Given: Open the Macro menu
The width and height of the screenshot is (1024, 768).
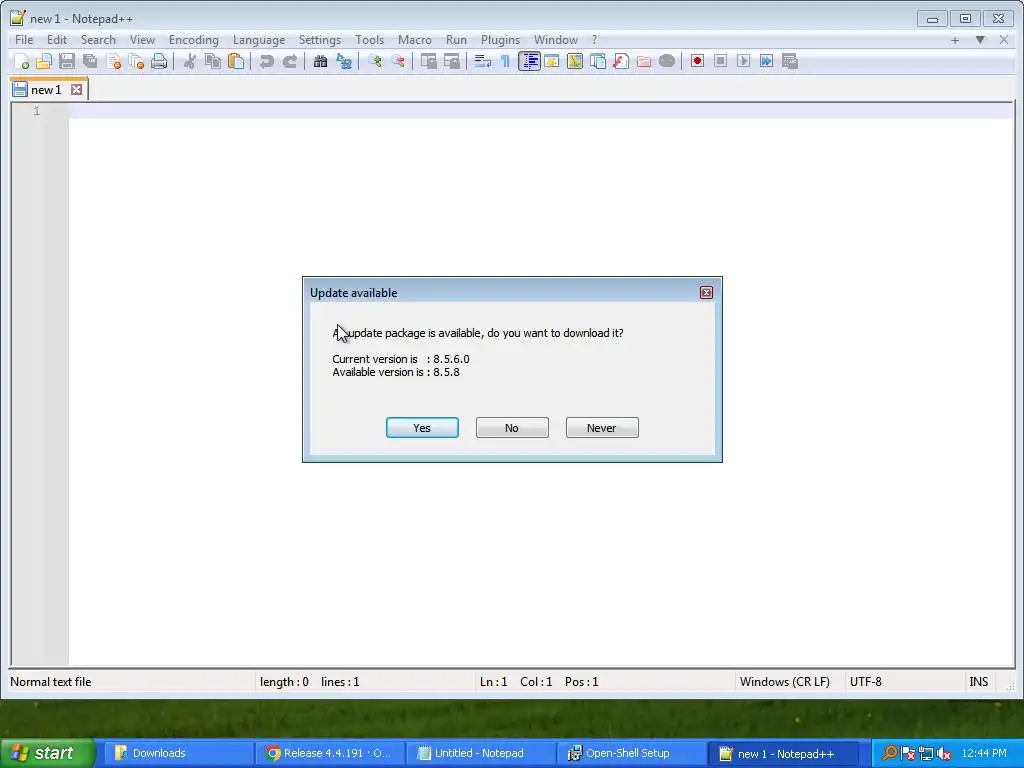Looking at the screenshot, I should 415,40.
